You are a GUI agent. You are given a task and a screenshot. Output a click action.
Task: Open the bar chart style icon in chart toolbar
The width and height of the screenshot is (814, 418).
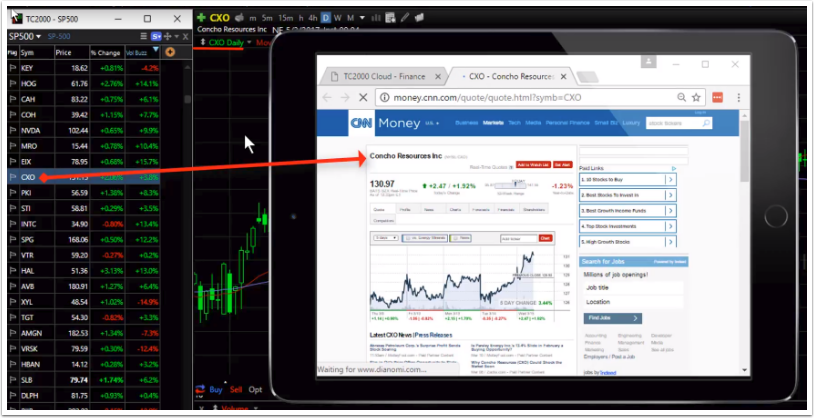point(376,18)
